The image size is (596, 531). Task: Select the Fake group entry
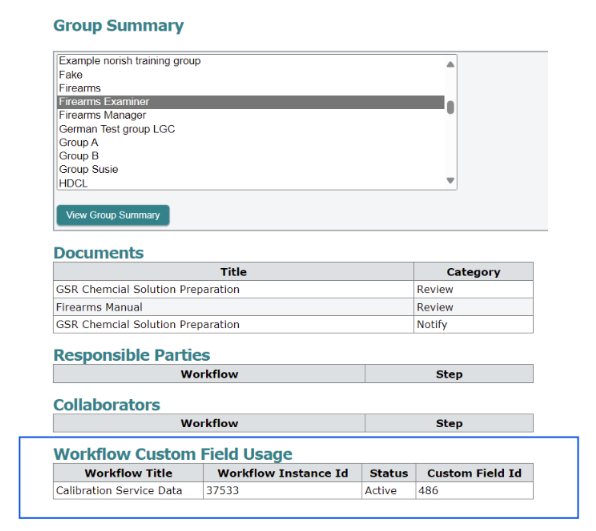click(x=251, y=74)
